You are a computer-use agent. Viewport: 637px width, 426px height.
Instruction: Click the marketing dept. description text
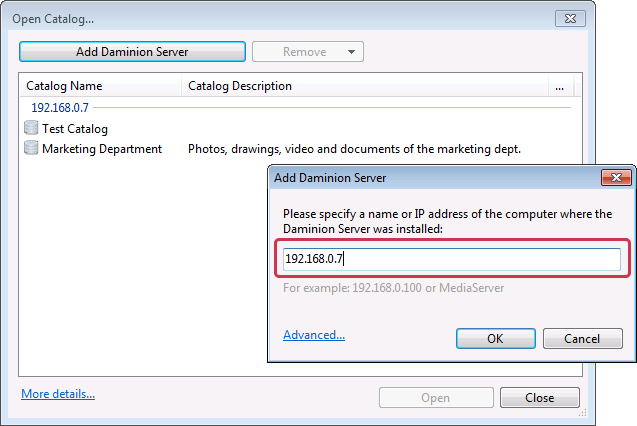(354, 149)
